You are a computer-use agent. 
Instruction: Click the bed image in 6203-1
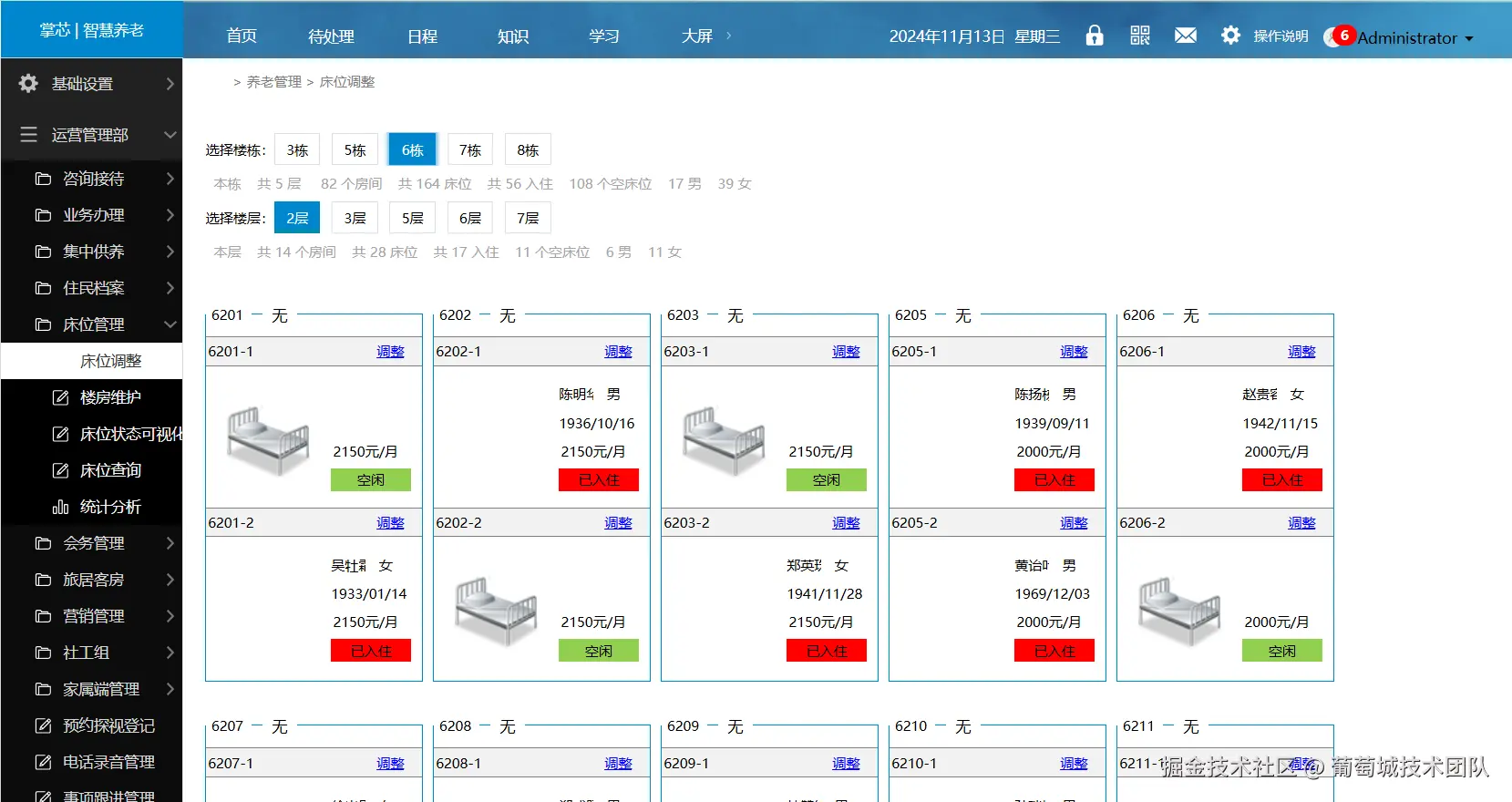click(724, 441)
